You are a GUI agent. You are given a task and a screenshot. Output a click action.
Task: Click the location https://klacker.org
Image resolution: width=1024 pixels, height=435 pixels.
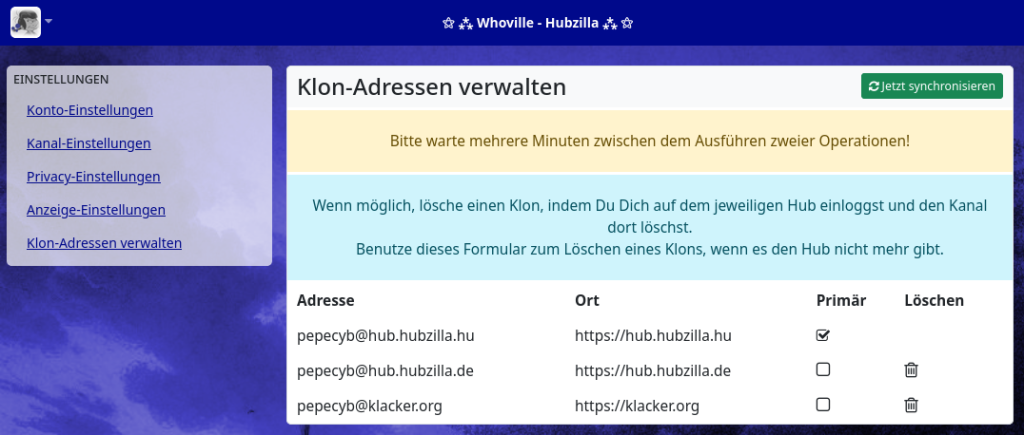pyautogui.click(x=636, y=406)
